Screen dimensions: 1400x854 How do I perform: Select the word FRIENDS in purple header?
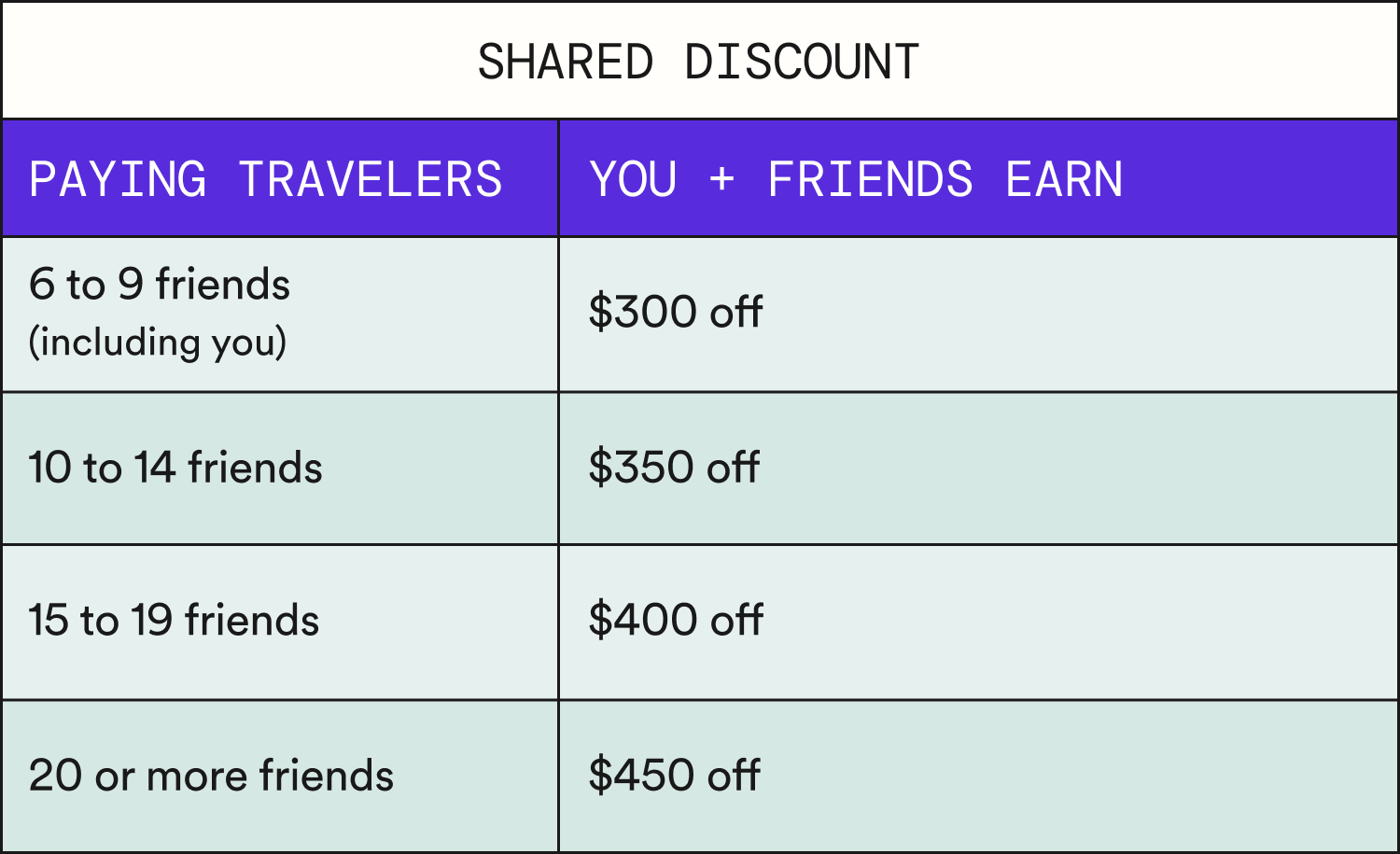[870, 179]
